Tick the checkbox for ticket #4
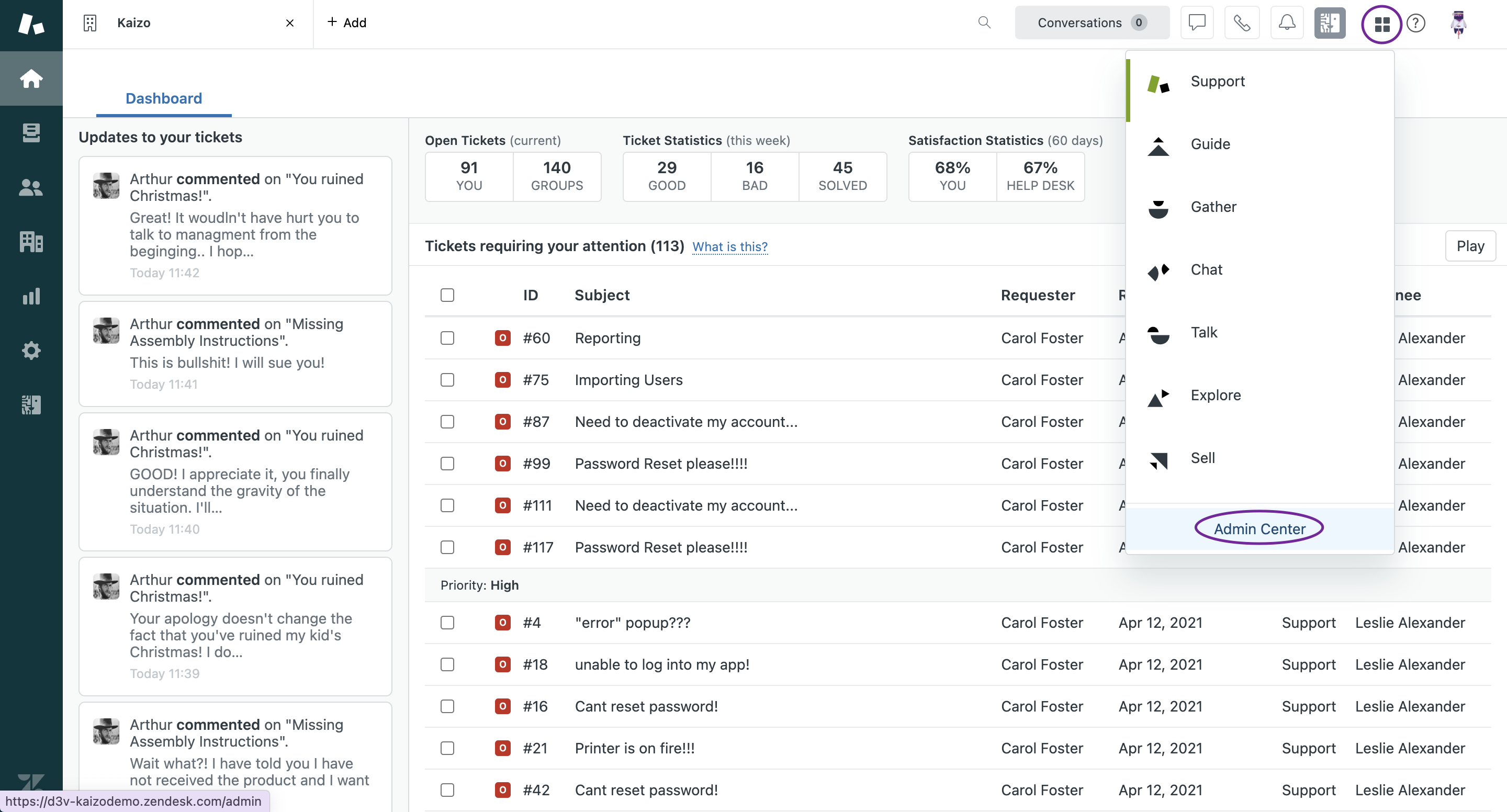Screen dimensions: 1507x812 pos(447,623)
